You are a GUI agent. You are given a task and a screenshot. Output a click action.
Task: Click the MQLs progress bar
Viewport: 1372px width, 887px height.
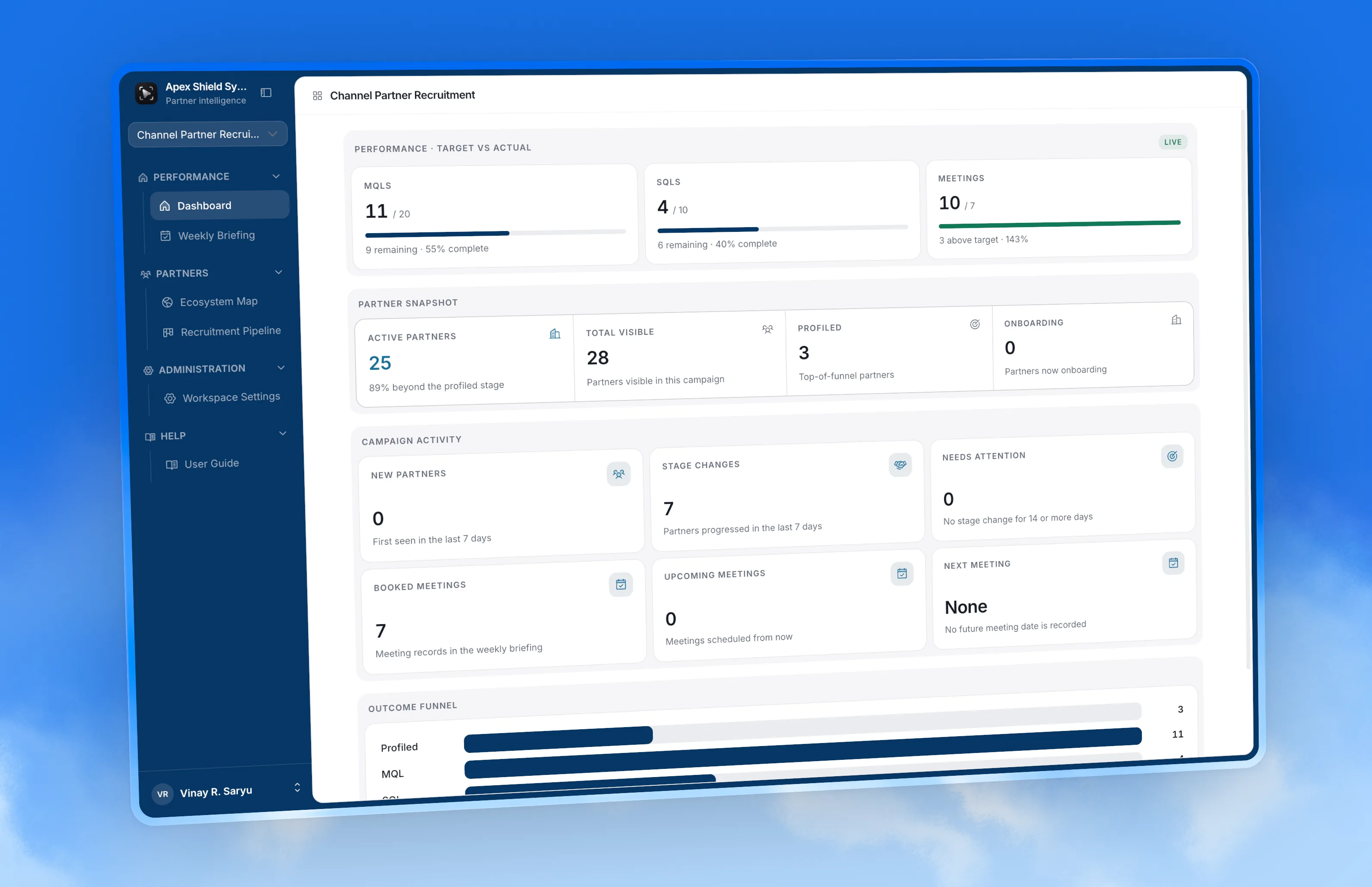pos(495,233)
